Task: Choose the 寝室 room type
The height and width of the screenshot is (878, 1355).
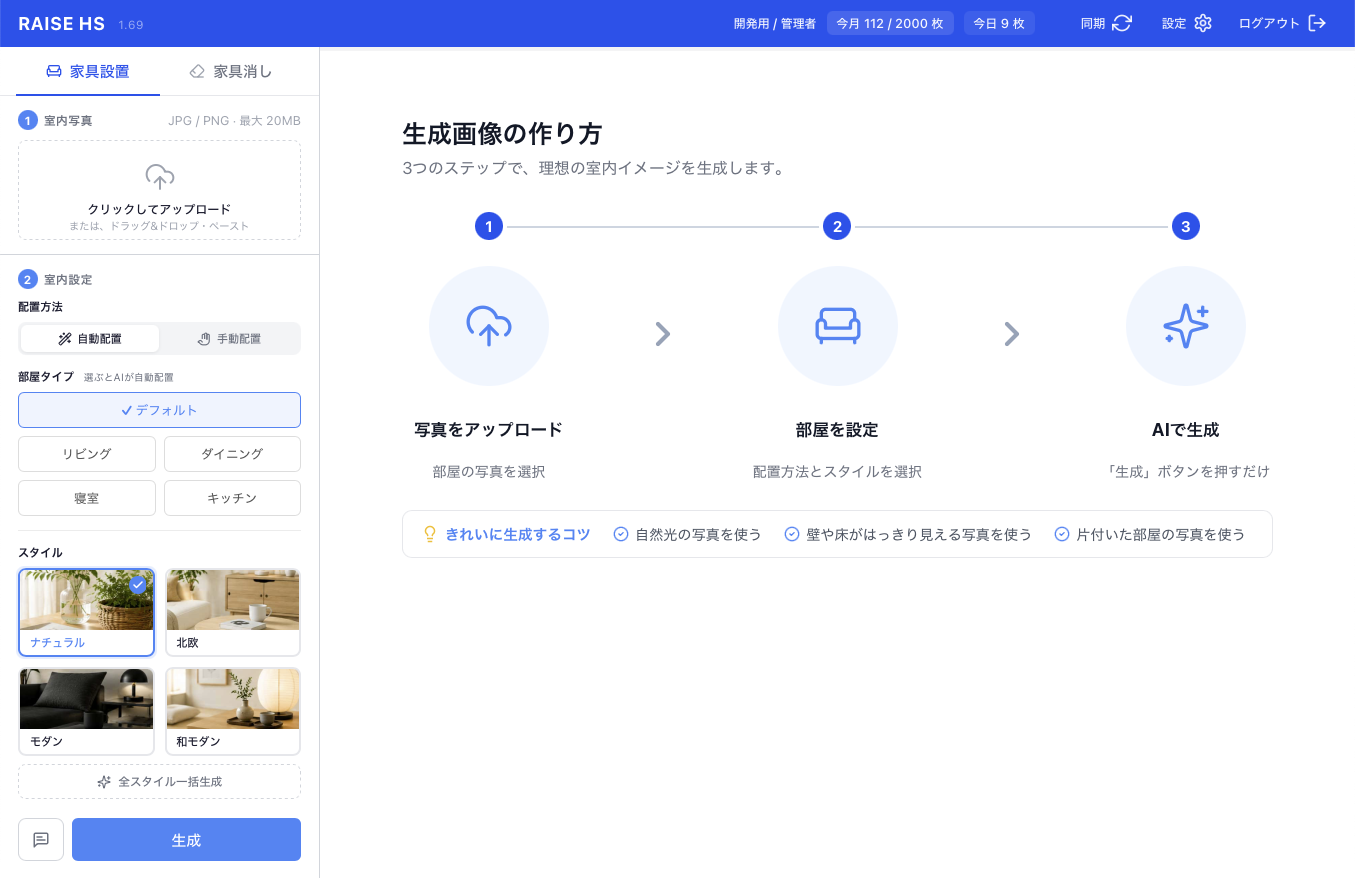Action: point(87,498)
